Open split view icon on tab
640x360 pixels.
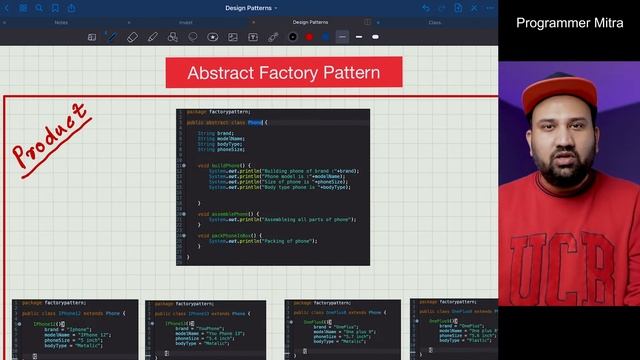click(x=367, y=22)
